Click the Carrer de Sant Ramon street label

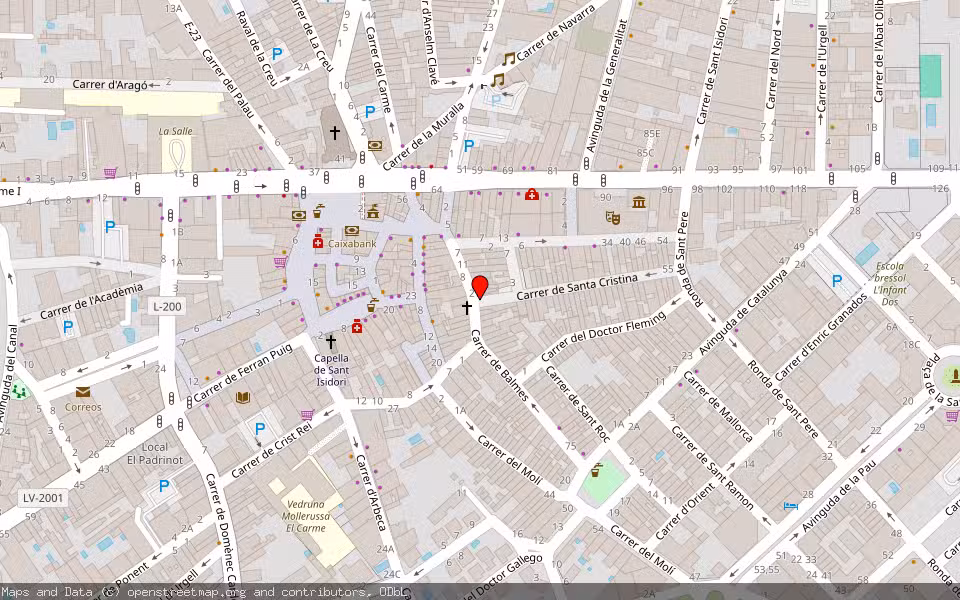pyautogui.click(x=713, y=468)
